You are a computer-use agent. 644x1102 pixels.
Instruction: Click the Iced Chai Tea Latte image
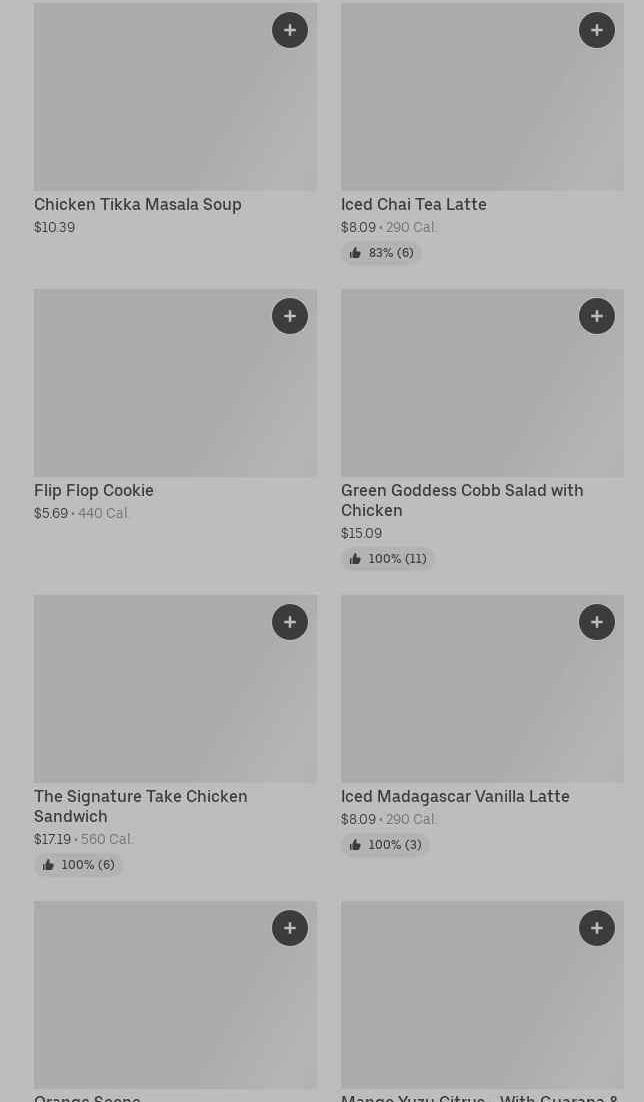coord(482,97)
